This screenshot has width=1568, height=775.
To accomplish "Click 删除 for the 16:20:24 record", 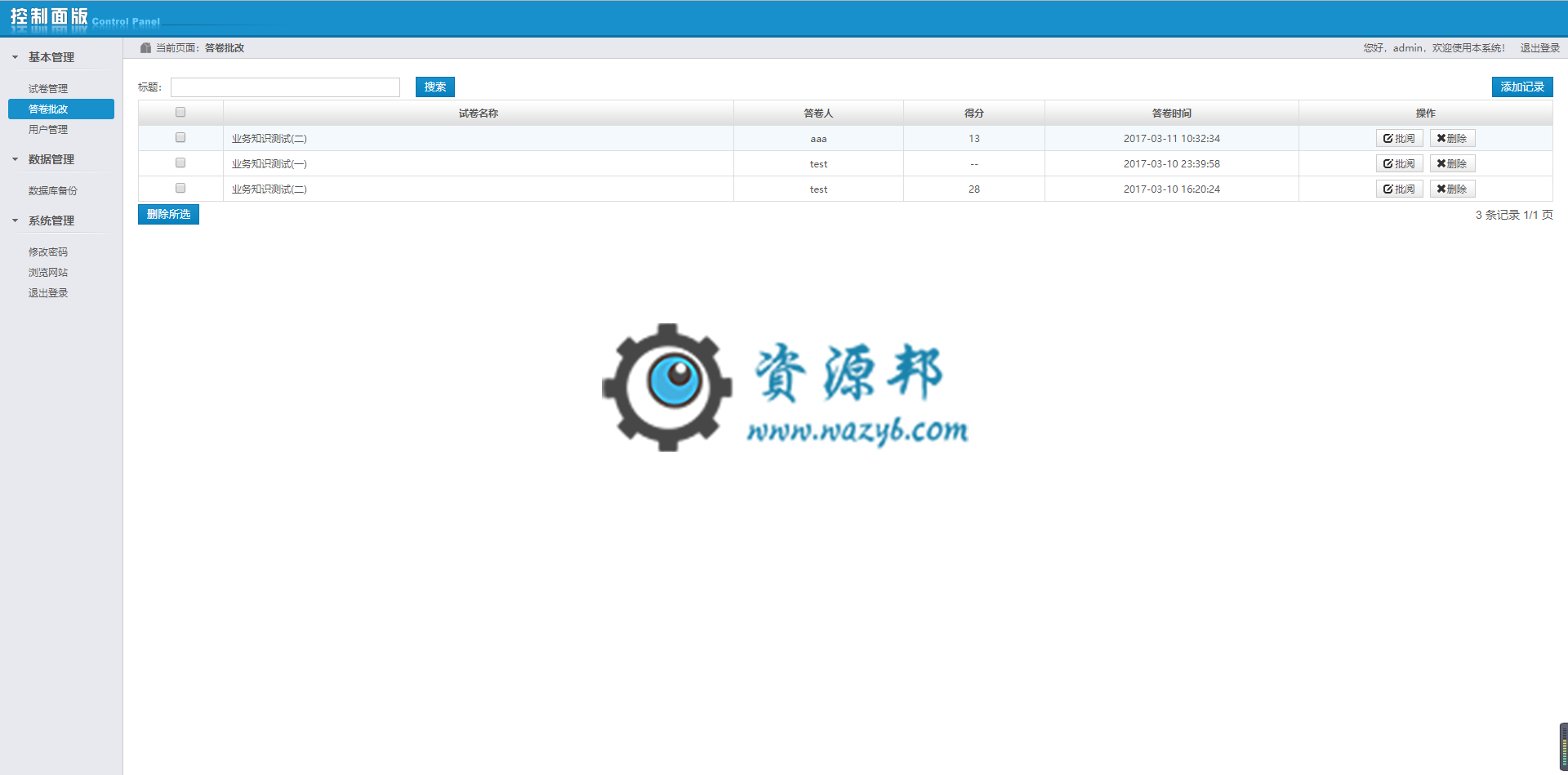I will tap(1452, 189).
